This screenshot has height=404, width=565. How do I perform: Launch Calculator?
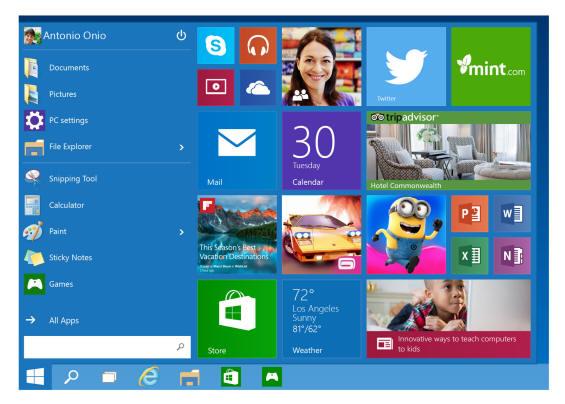(107, 205)
